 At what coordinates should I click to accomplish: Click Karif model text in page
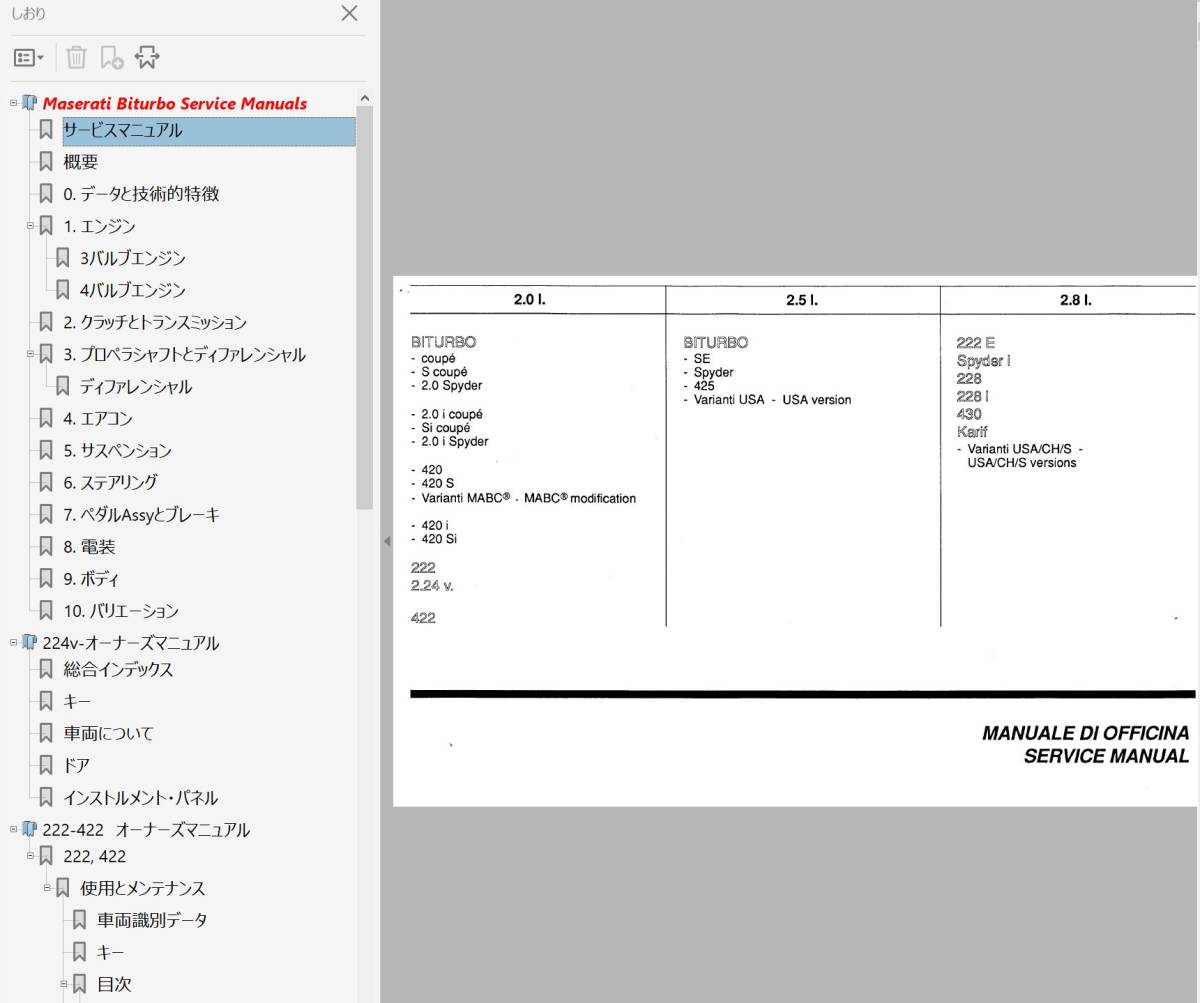pos(972,432)
